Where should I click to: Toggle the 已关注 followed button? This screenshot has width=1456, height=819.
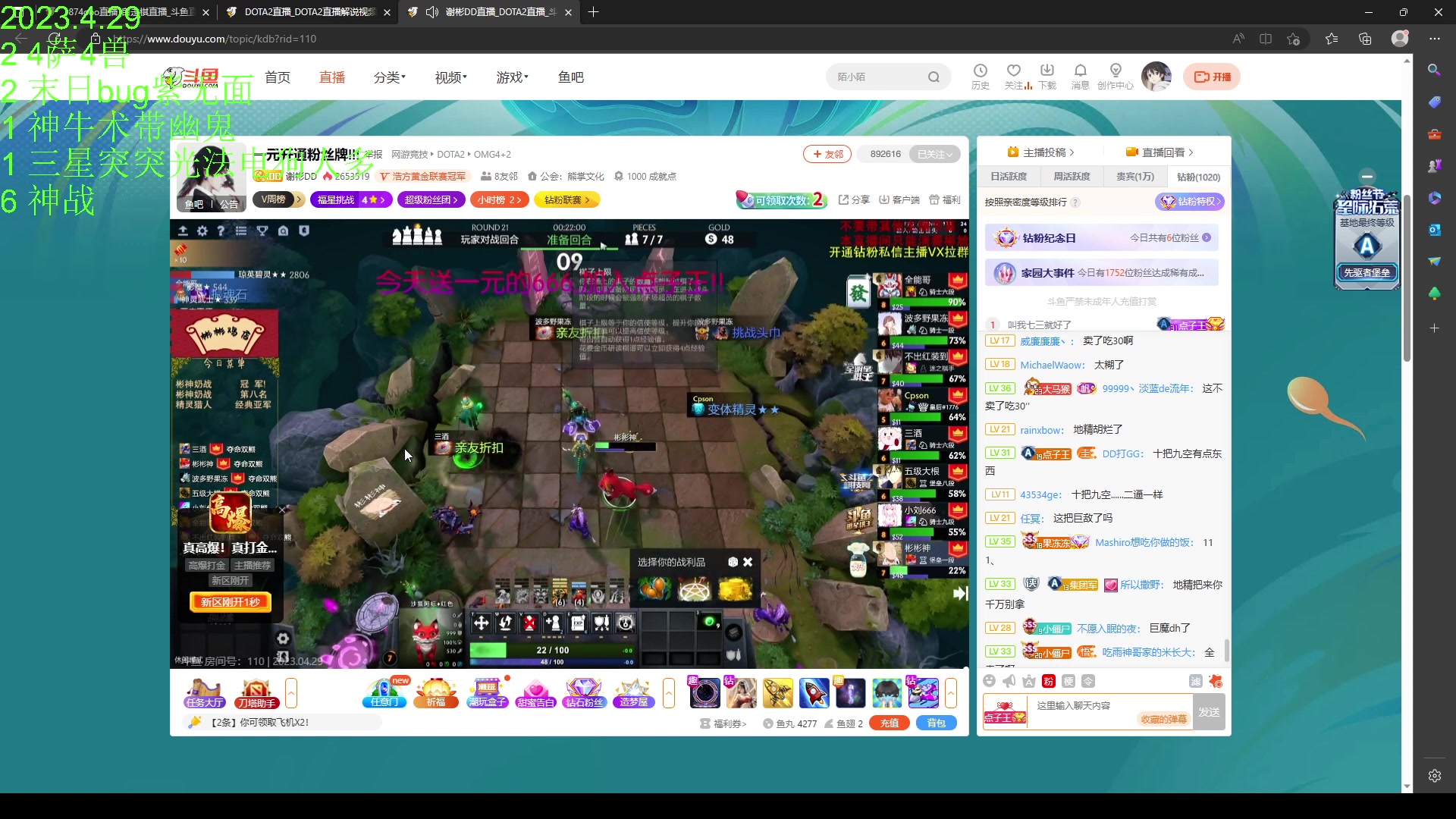click(934, 154)
